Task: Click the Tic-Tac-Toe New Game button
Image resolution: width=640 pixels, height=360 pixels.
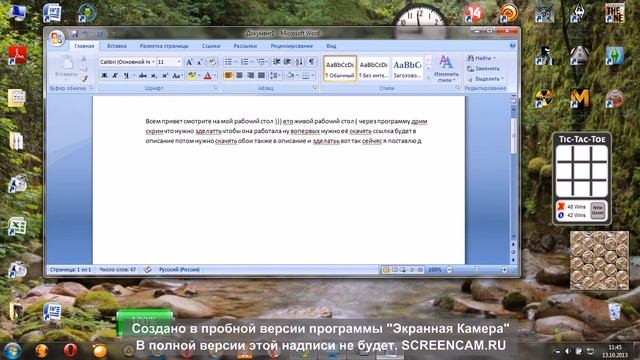Action: coord(597,211)
